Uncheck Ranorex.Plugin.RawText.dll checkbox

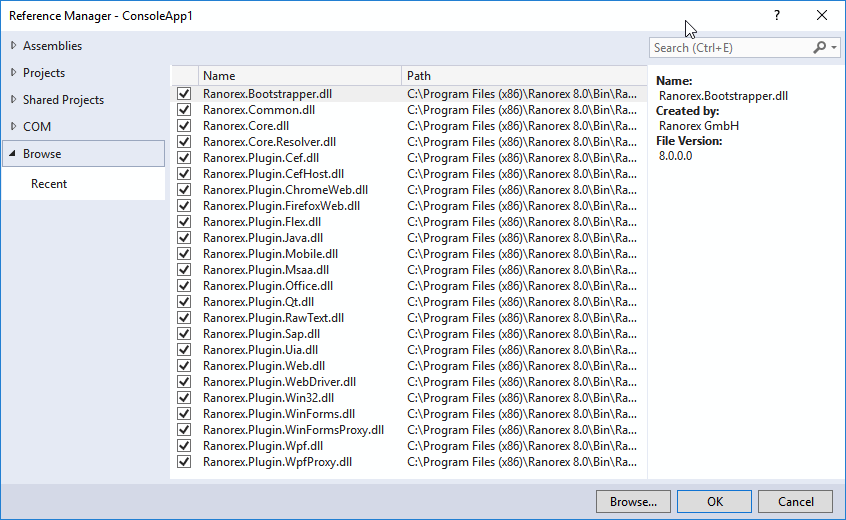[184, 318]
